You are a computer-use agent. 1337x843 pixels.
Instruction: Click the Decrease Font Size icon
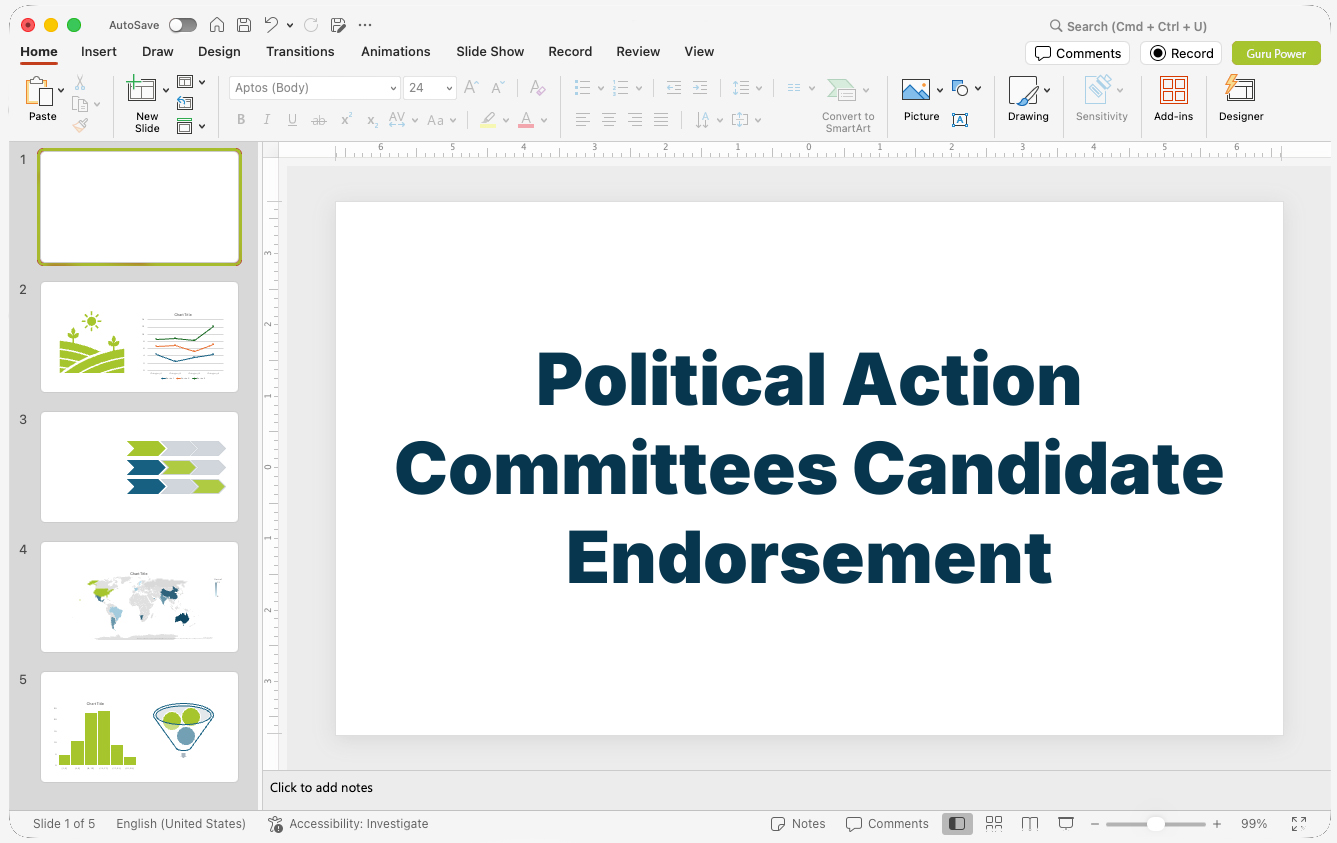[x=498, y=88]
